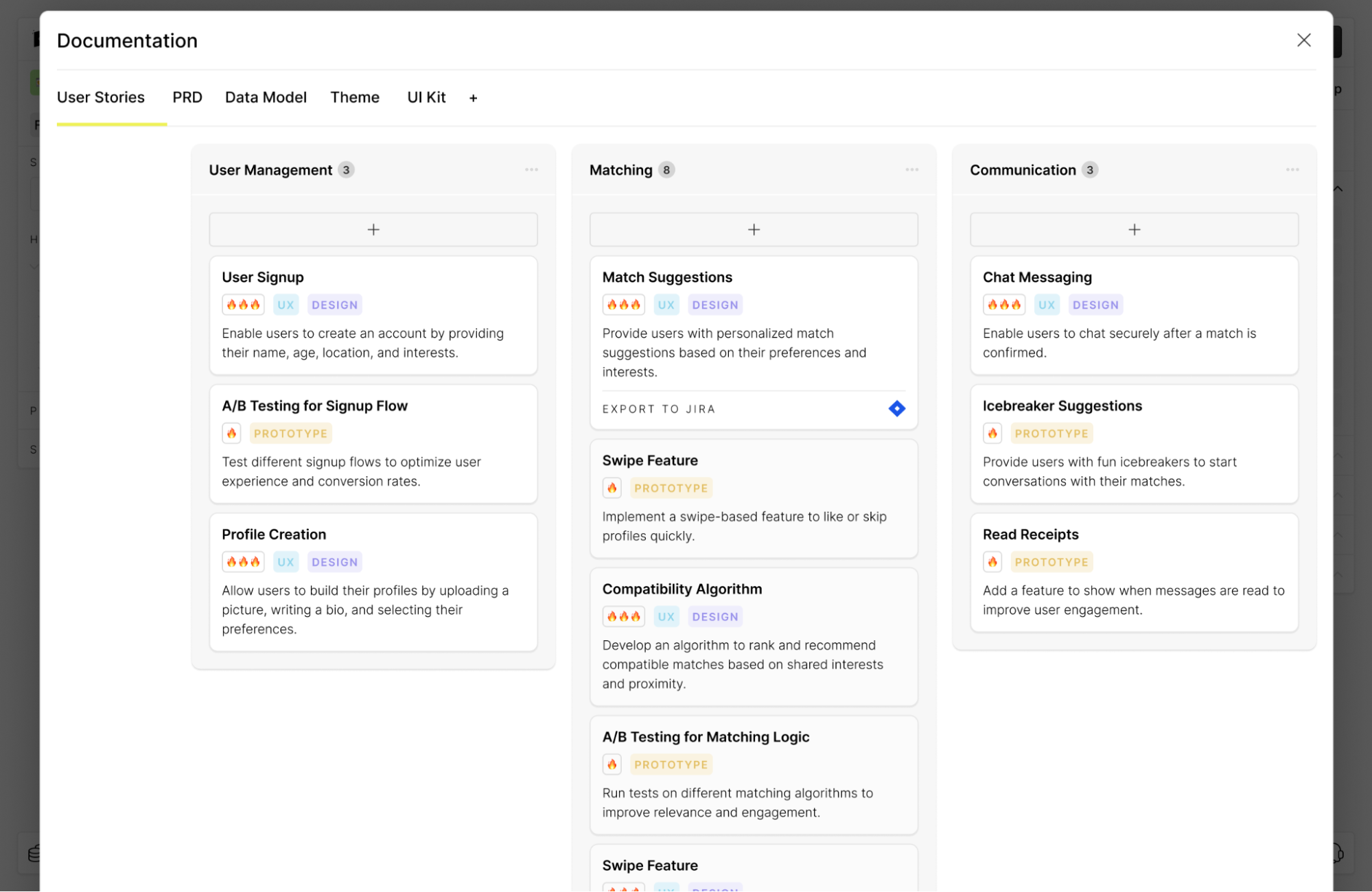Select the UI Kit tab
Screen dimensions: 1372x892
tap(426, 97)
